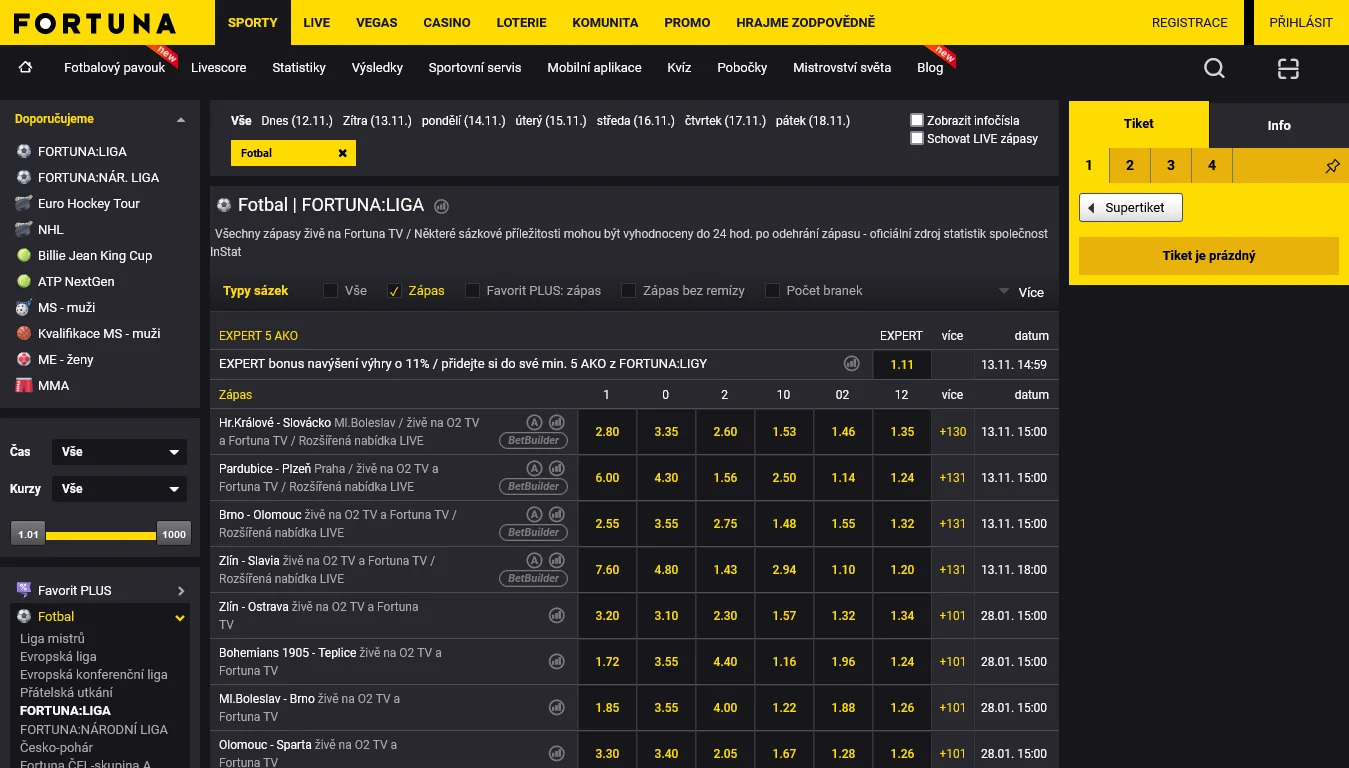Click the home icon in navigation bar
This screenshot has height=768, width=1349.
pyautogui.click(x=26, y=68)
